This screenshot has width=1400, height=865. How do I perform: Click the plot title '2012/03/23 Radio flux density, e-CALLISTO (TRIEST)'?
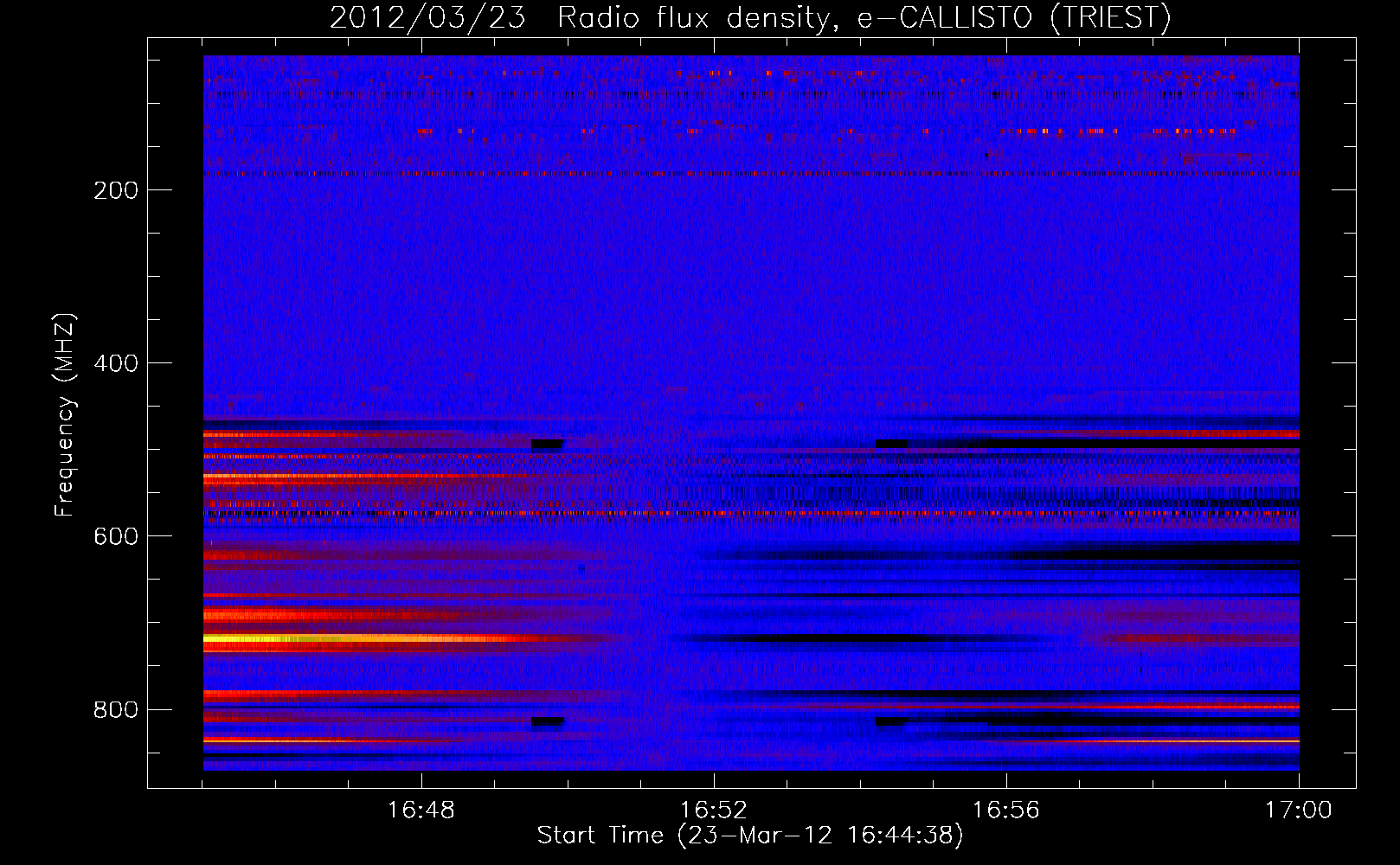tap(750, 18)
